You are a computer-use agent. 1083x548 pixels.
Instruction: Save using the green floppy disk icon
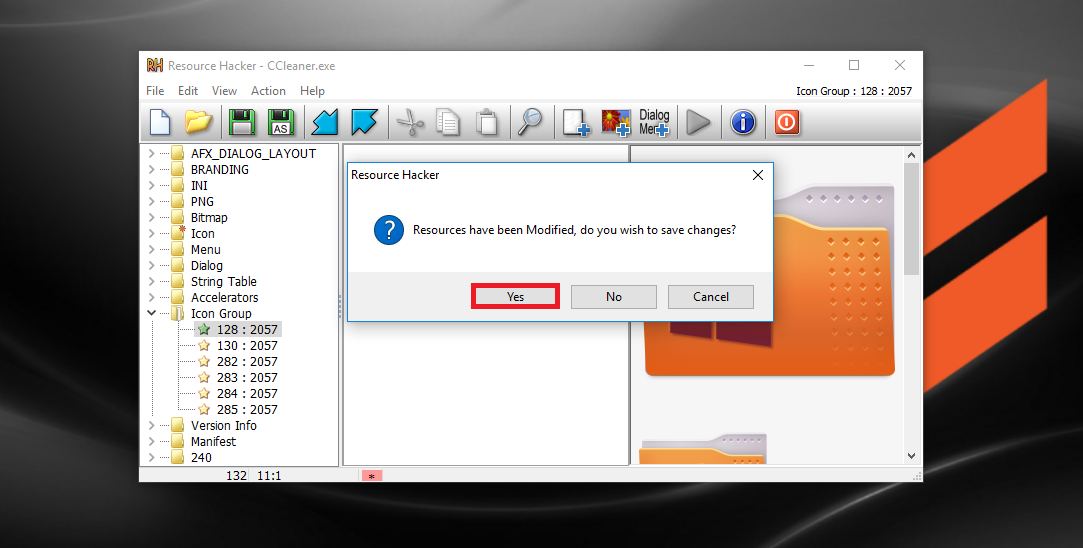point(242,122)
